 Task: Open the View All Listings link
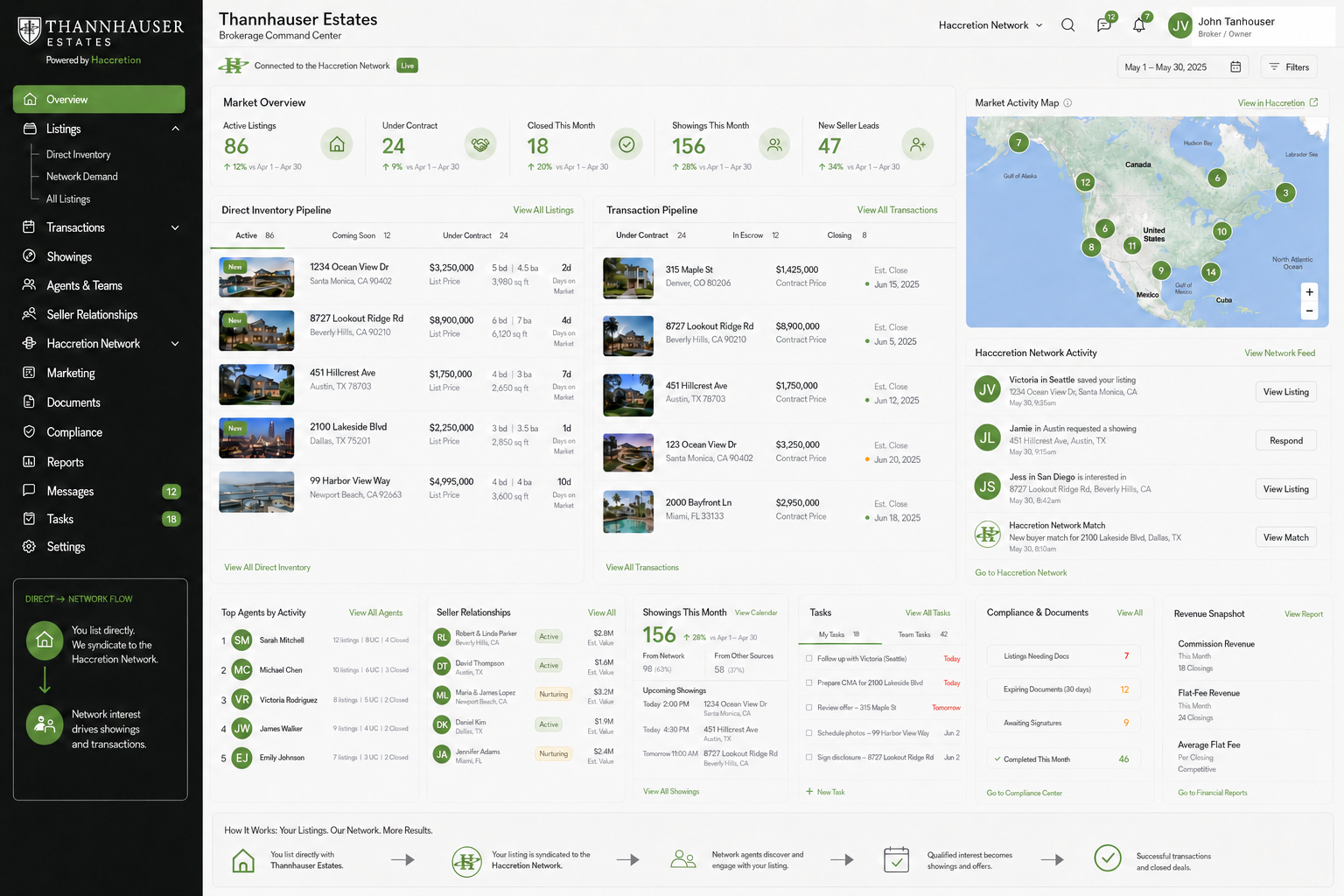tap(543, 210)
